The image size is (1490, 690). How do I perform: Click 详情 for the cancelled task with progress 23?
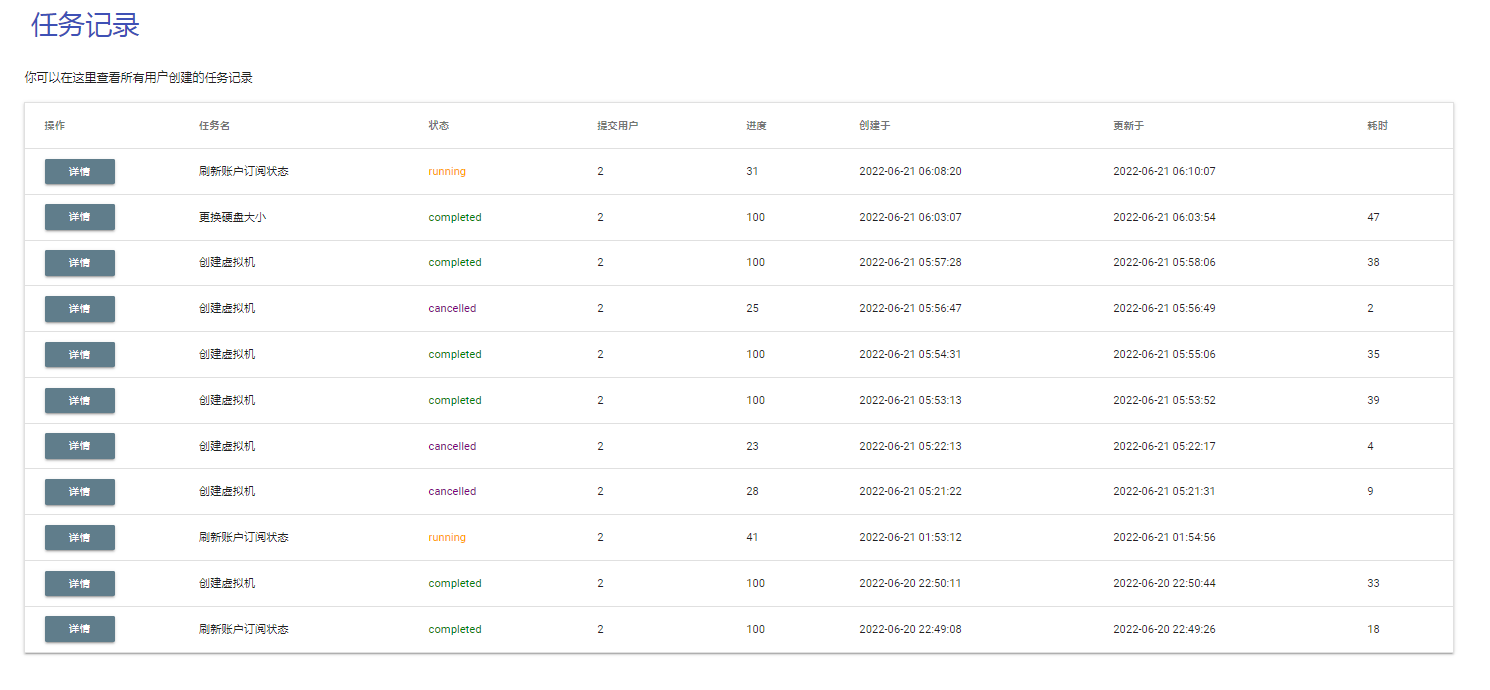coord(79,446)
